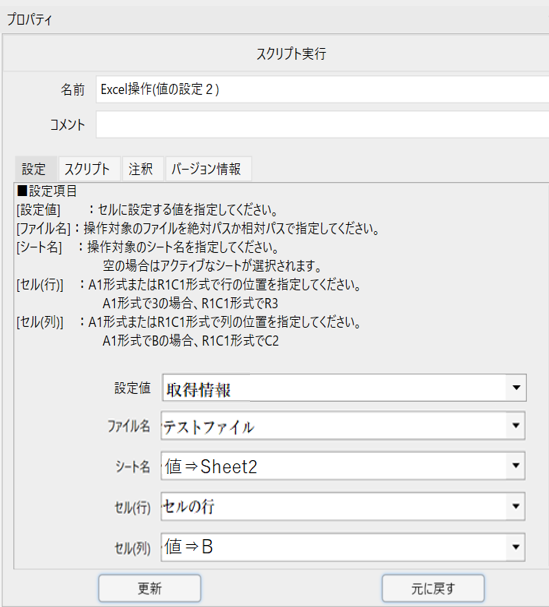Screen dimensions: 549x607
Task: Click the empty コメント input field
Action: point(322,124)
